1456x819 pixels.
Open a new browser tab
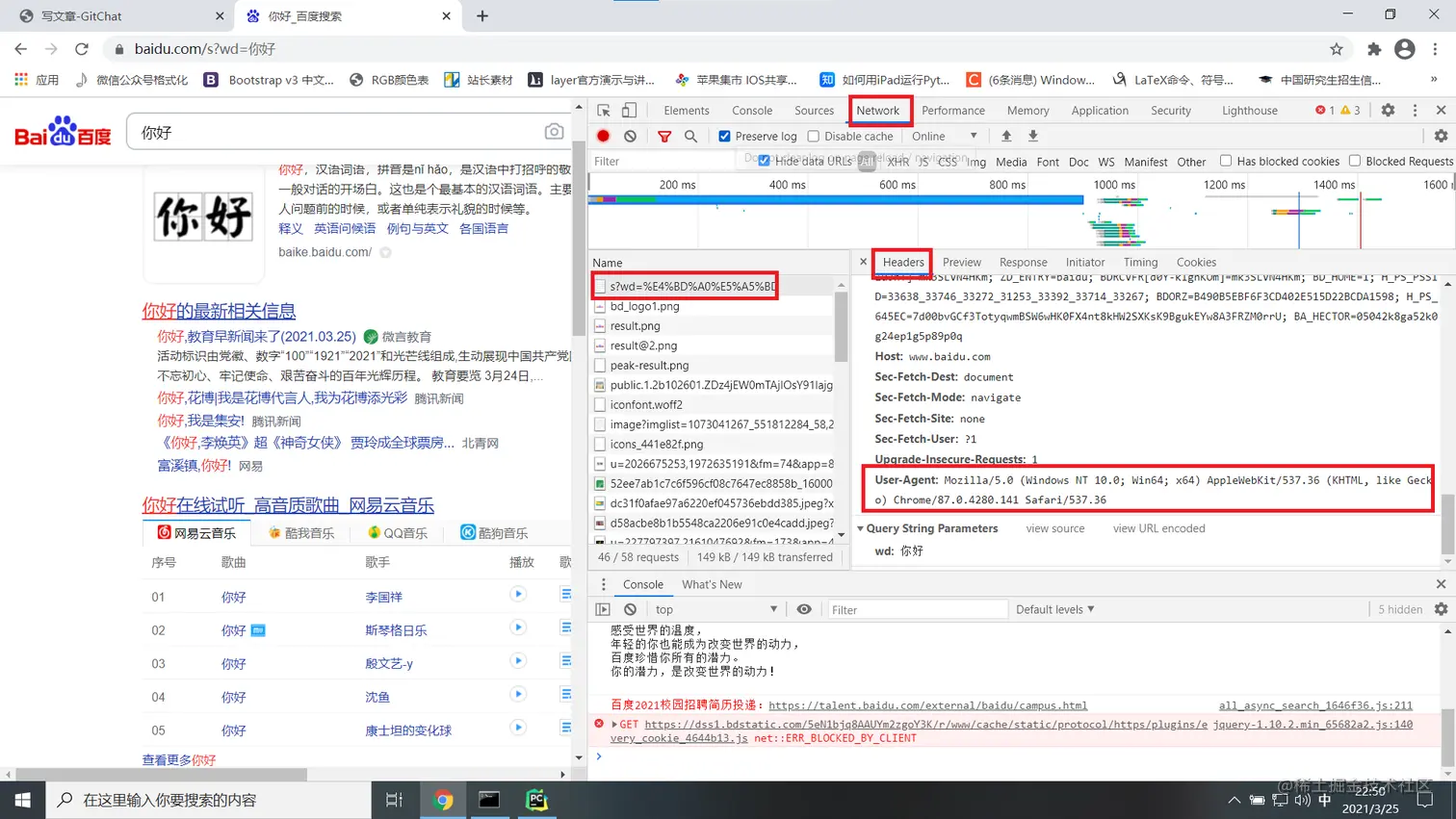click(482, 15)
